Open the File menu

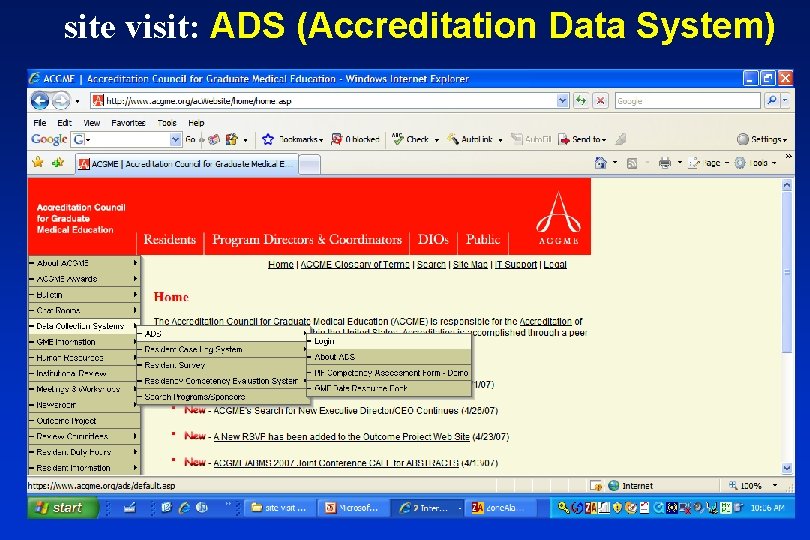39,123
